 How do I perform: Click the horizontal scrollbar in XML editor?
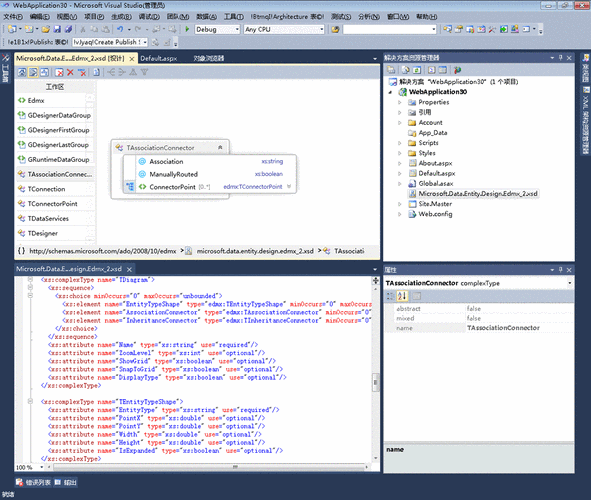(210, 467)
